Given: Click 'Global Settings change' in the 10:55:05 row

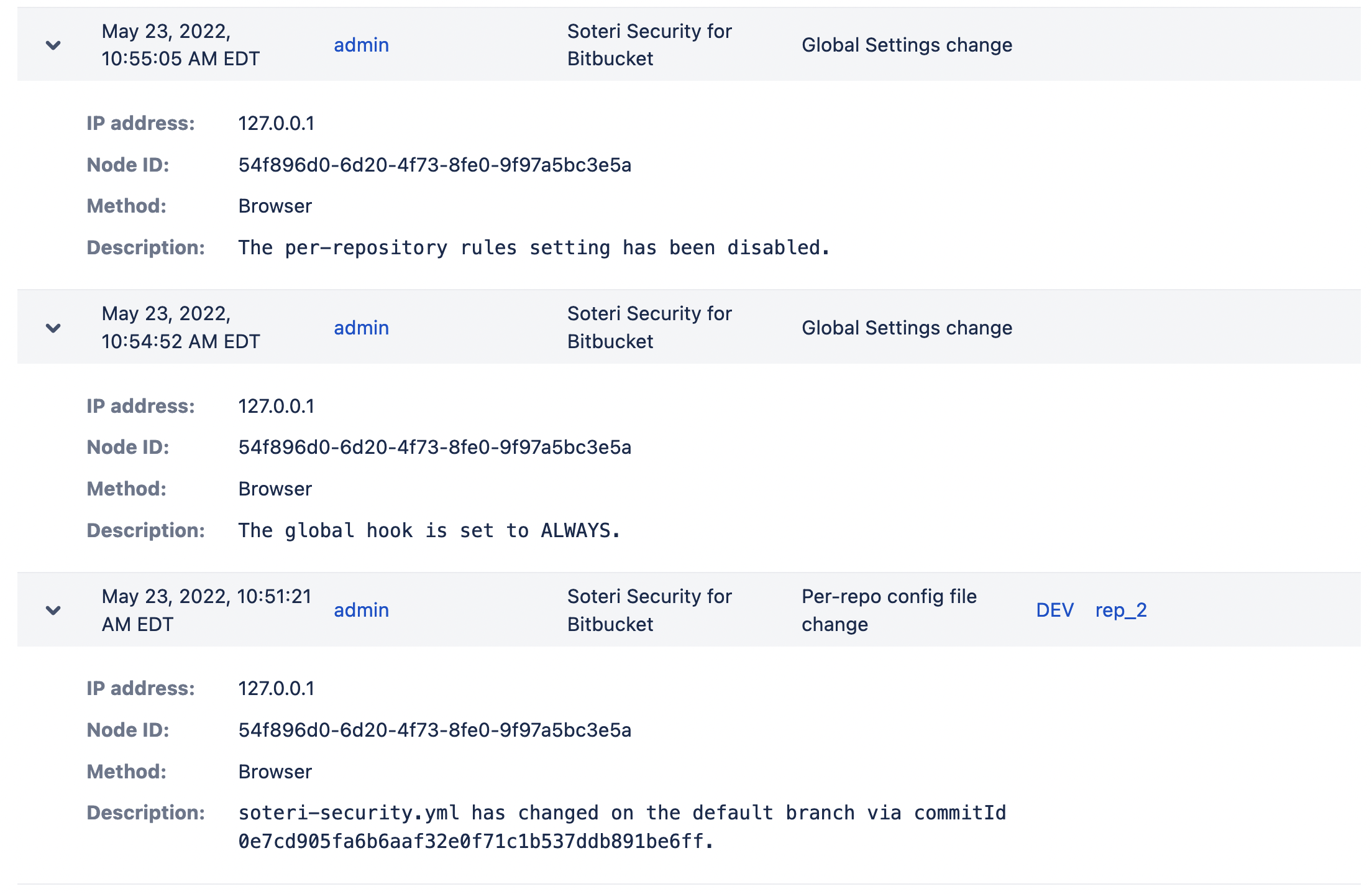Looking at the screenshot, I should click(x=907, y=45).
